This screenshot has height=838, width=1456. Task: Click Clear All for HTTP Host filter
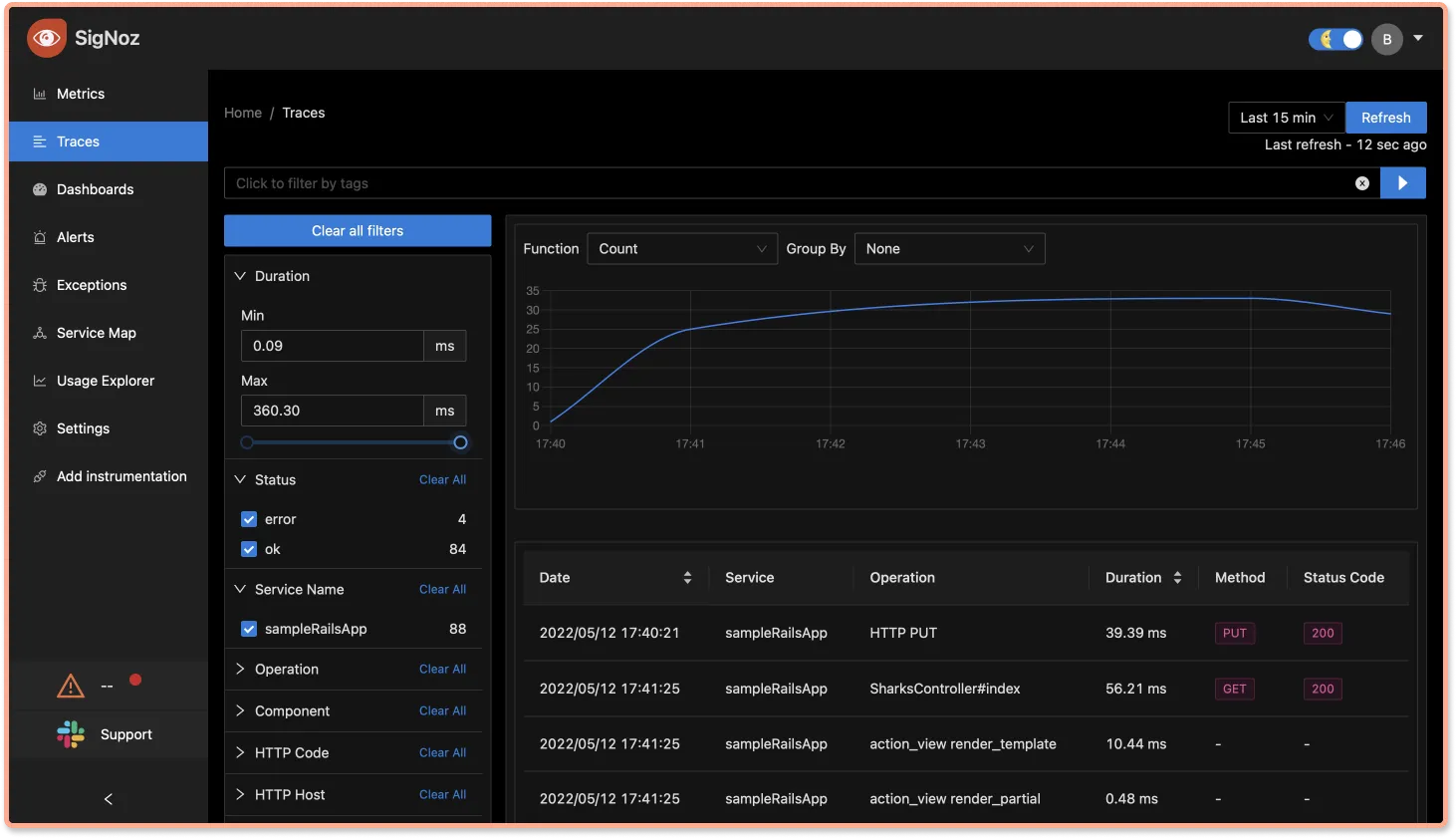pyautogui.click(x=442, y=794)
